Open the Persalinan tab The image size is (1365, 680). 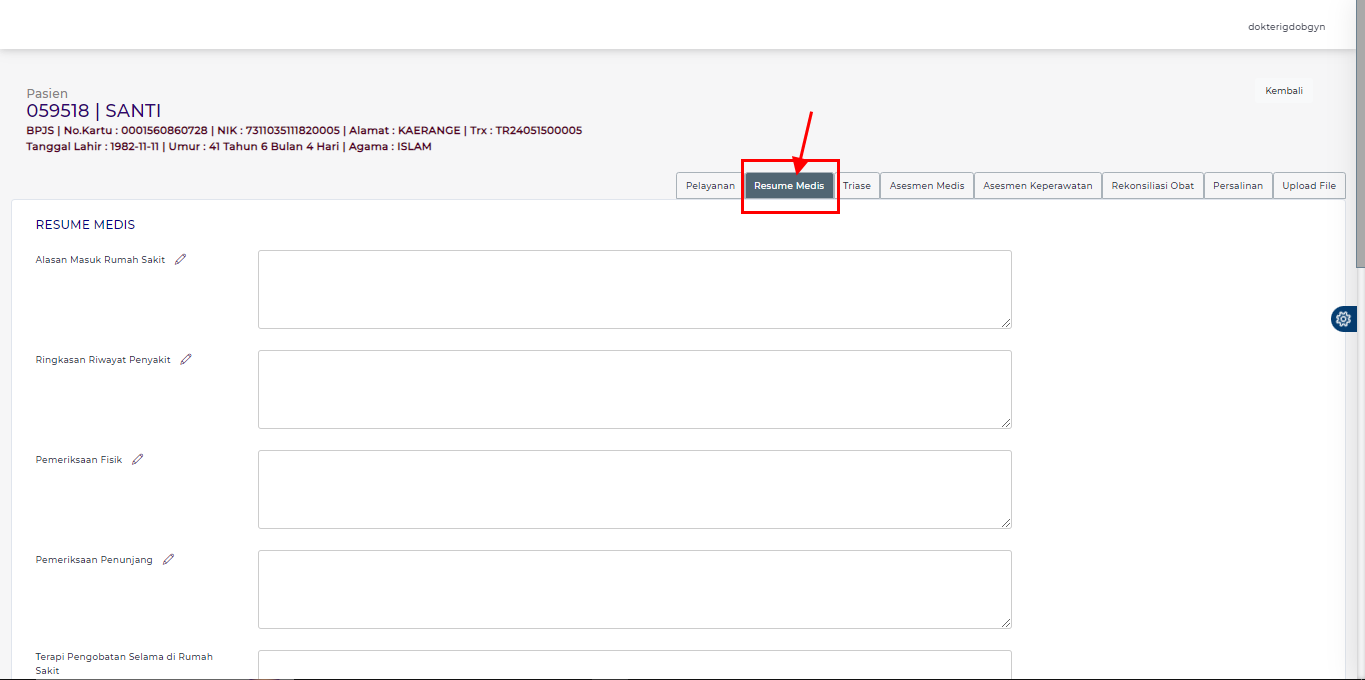tap(1238, 186)
